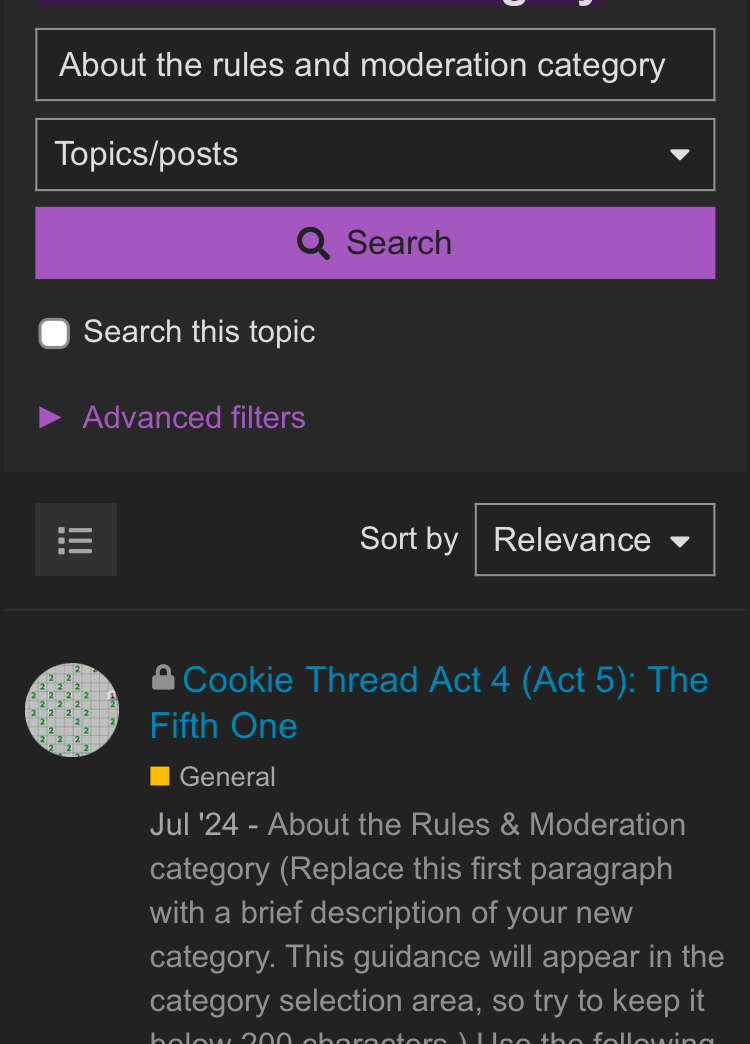
Task: Click 'Fifth One' part of topic title
Action: pos(224,726)
